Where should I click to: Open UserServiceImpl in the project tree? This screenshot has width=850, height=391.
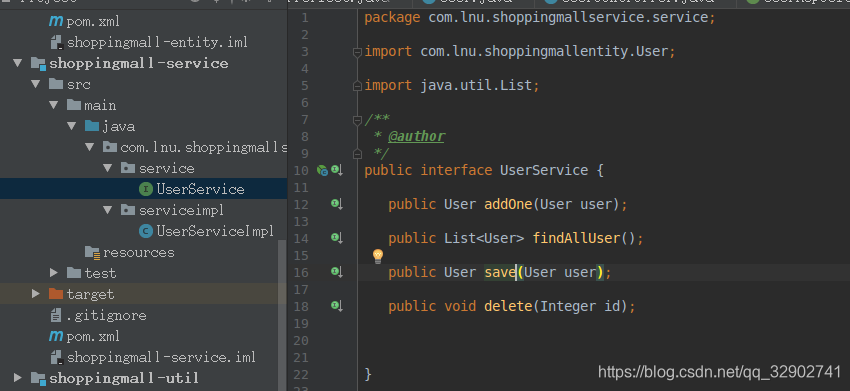pos(215,232)
